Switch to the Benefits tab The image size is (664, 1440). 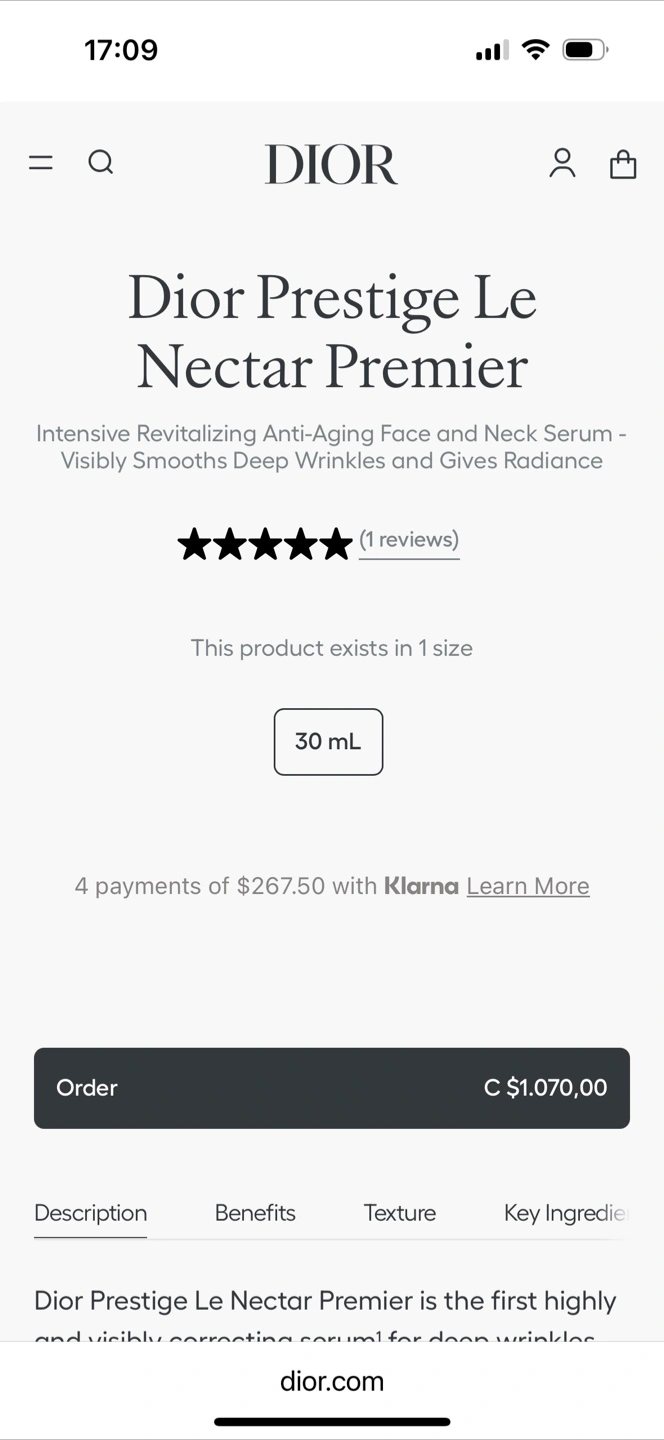click(255, 1213)
